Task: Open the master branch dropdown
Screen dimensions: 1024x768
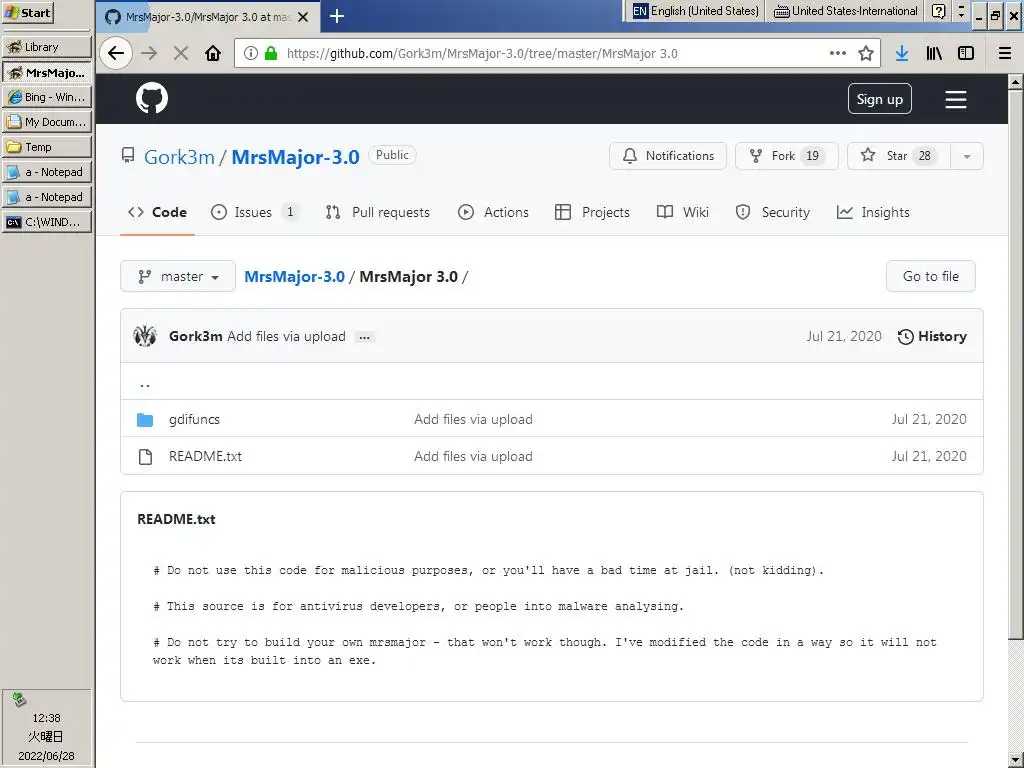Action: coord(178,276)
